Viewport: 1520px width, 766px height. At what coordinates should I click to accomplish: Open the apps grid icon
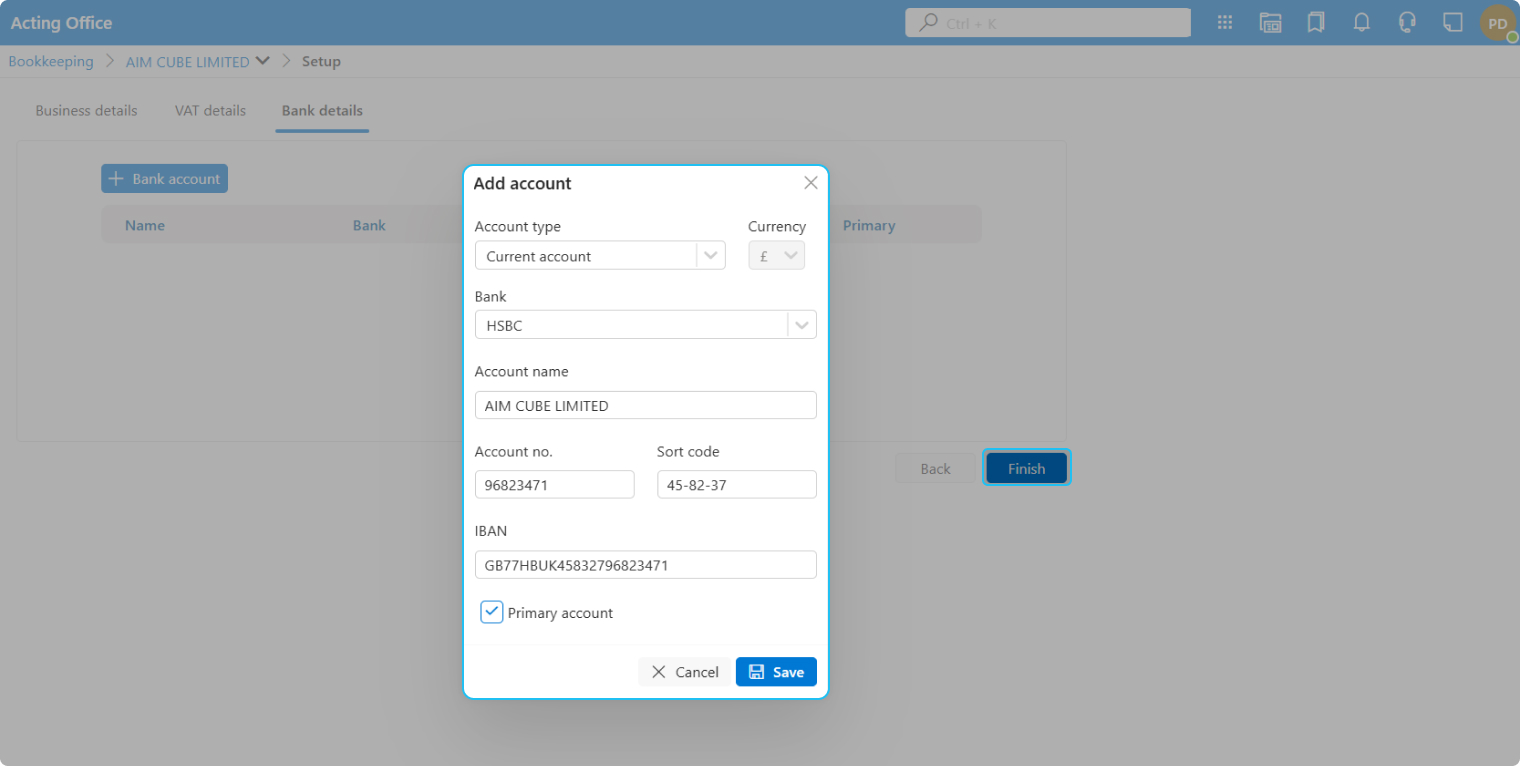coord(1224,23)
